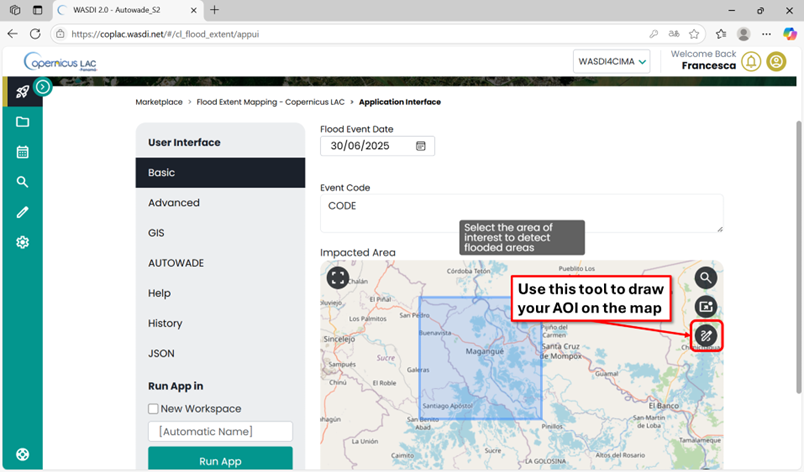The image size is (804, 472).
Task: Click the Application Interface breadcrumb
Action: click(400, 102)
